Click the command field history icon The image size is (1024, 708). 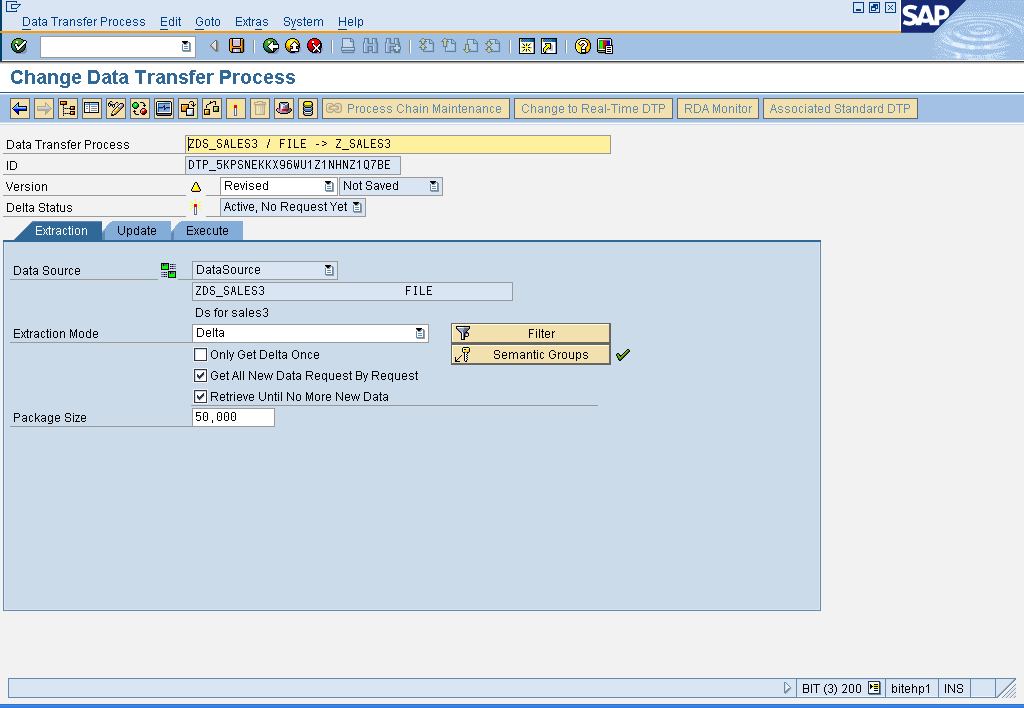(186, 46)
